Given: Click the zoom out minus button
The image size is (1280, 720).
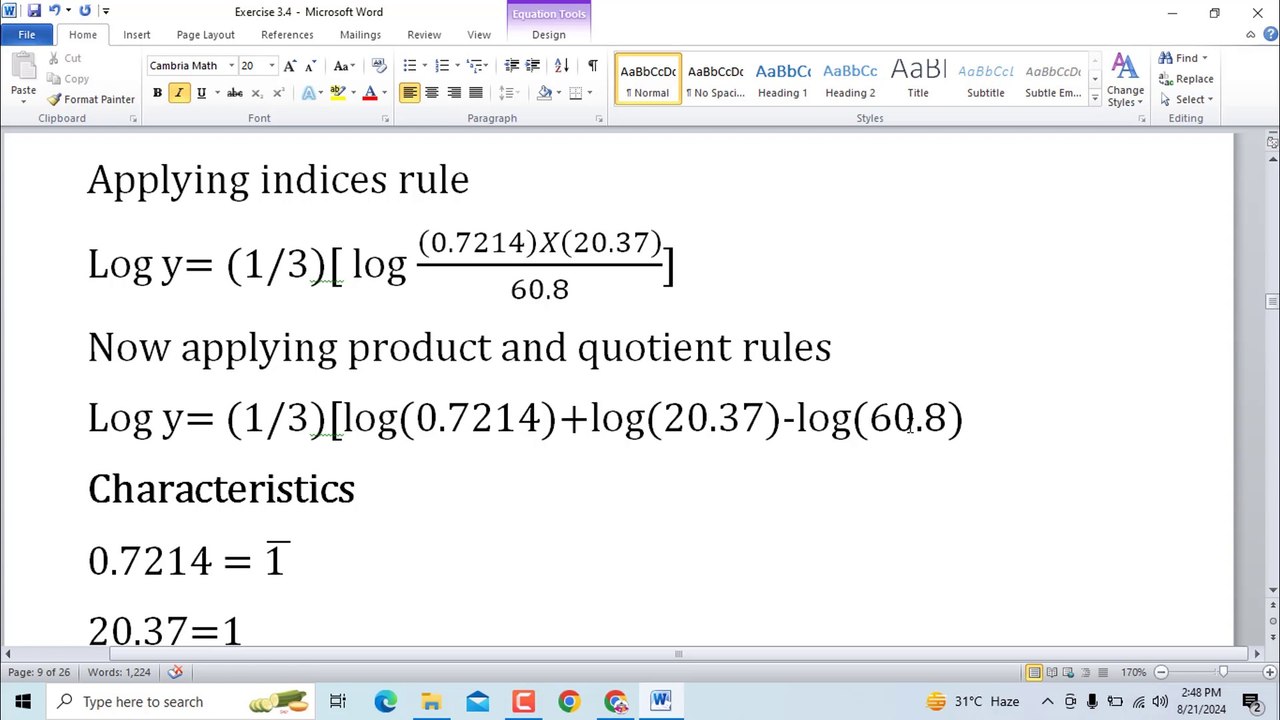Looking at the screenshot, I should [1161, 672].
